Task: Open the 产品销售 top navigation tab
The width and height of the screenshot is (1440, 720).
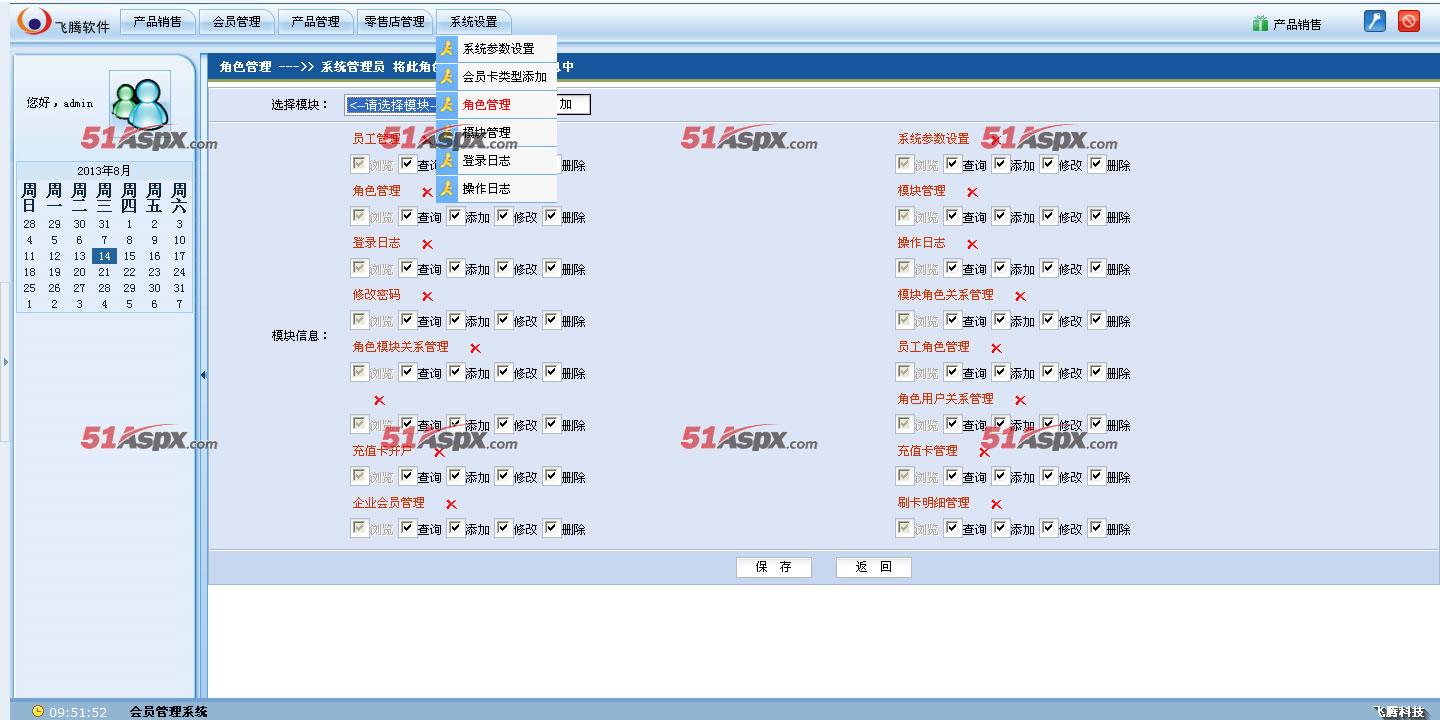Action: click(158, 21)
